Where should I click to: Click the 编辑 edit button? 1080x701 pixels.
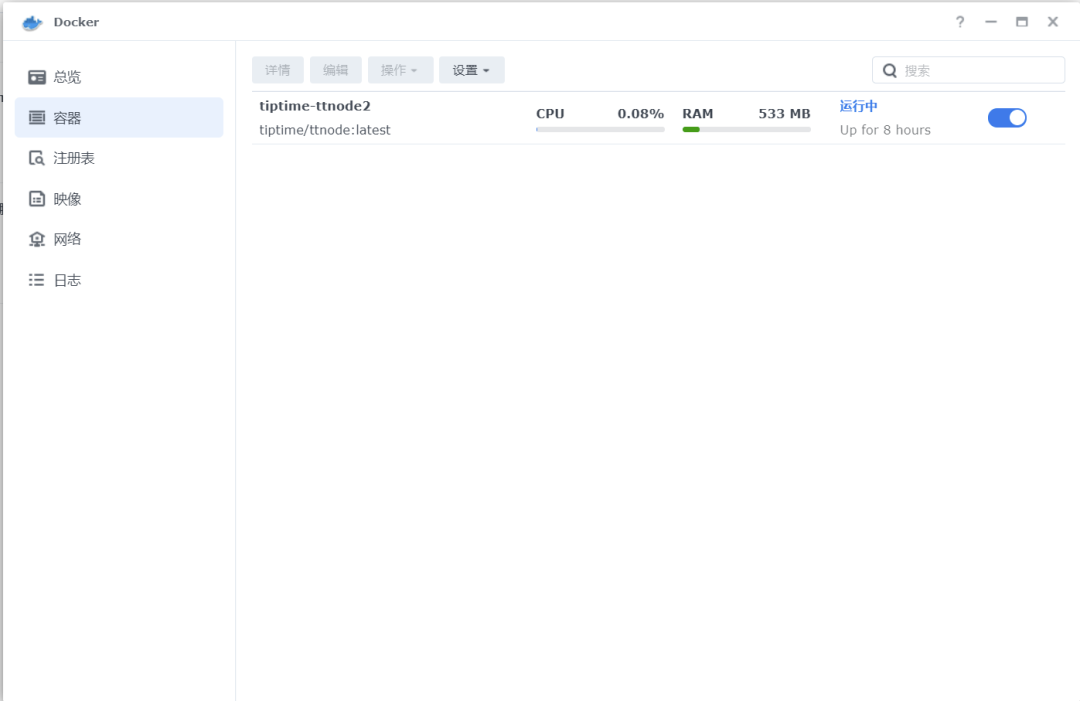click(x=335, y=70)
